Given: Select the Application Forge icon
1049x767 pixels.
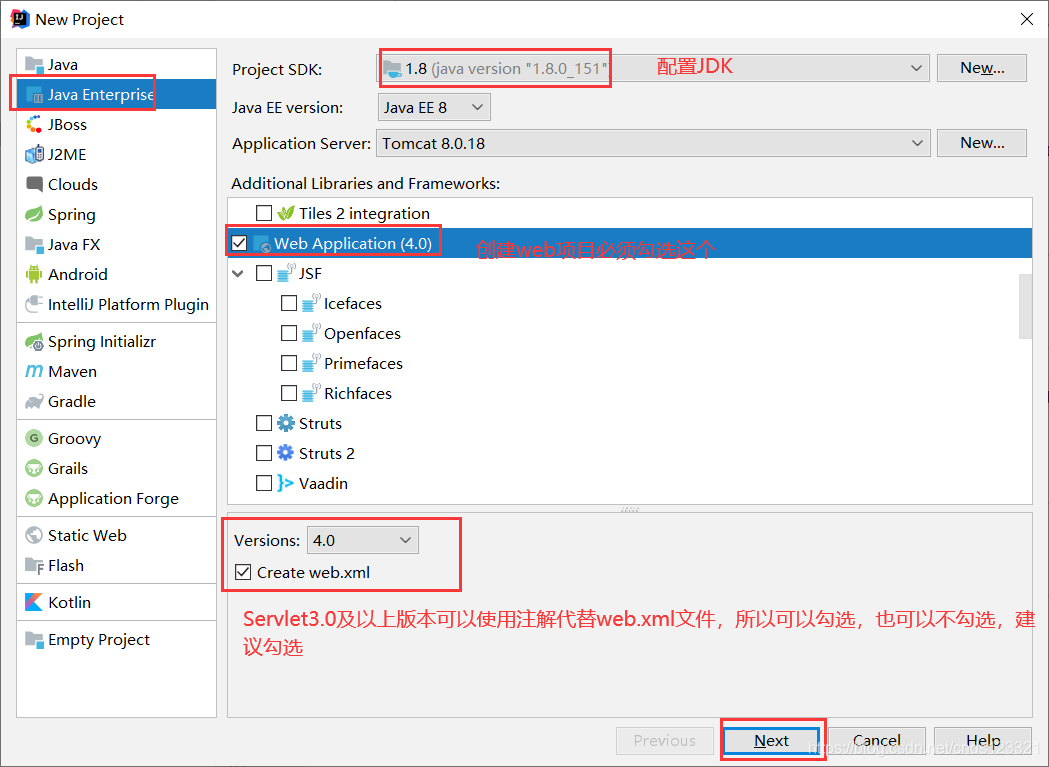Looking at the screenshot, I should 34,499.
